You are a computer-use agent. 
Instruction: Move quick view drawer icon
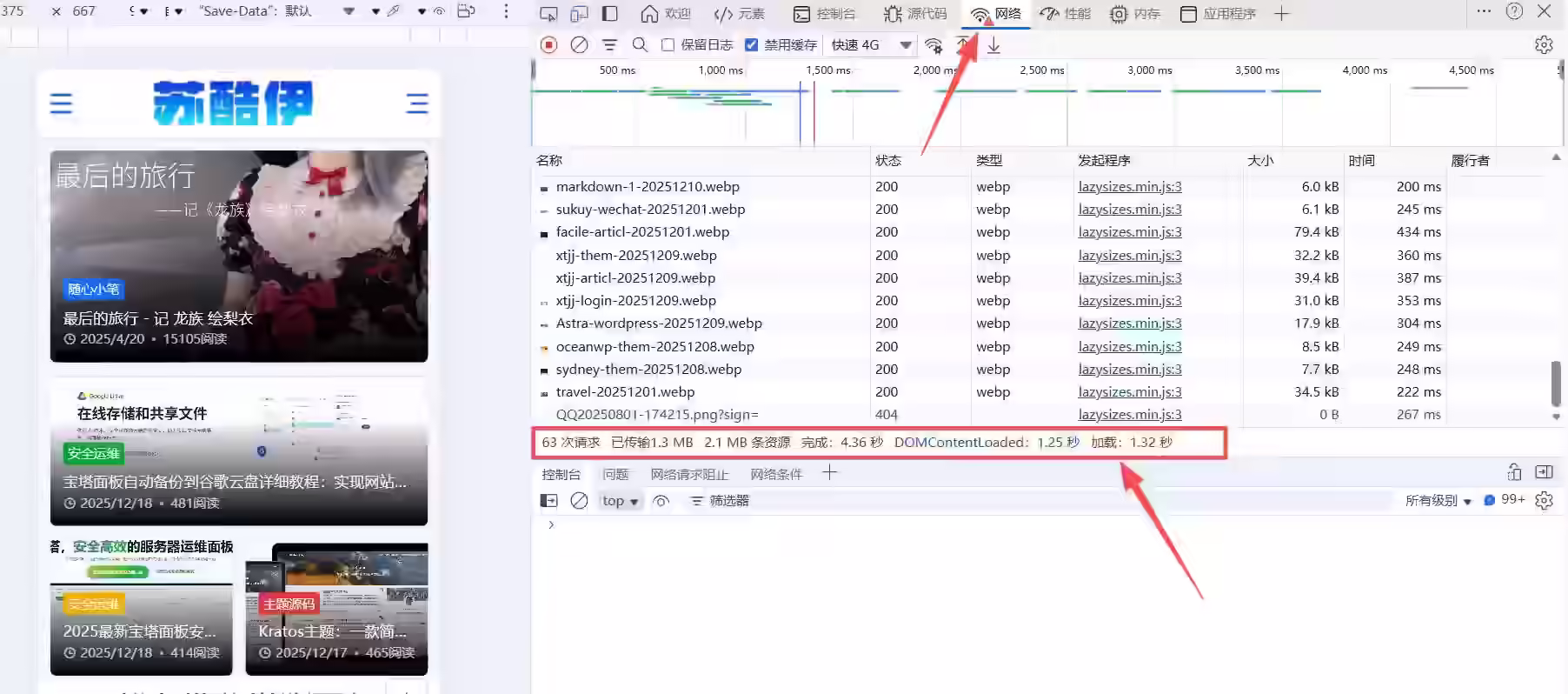(1514, 472)
